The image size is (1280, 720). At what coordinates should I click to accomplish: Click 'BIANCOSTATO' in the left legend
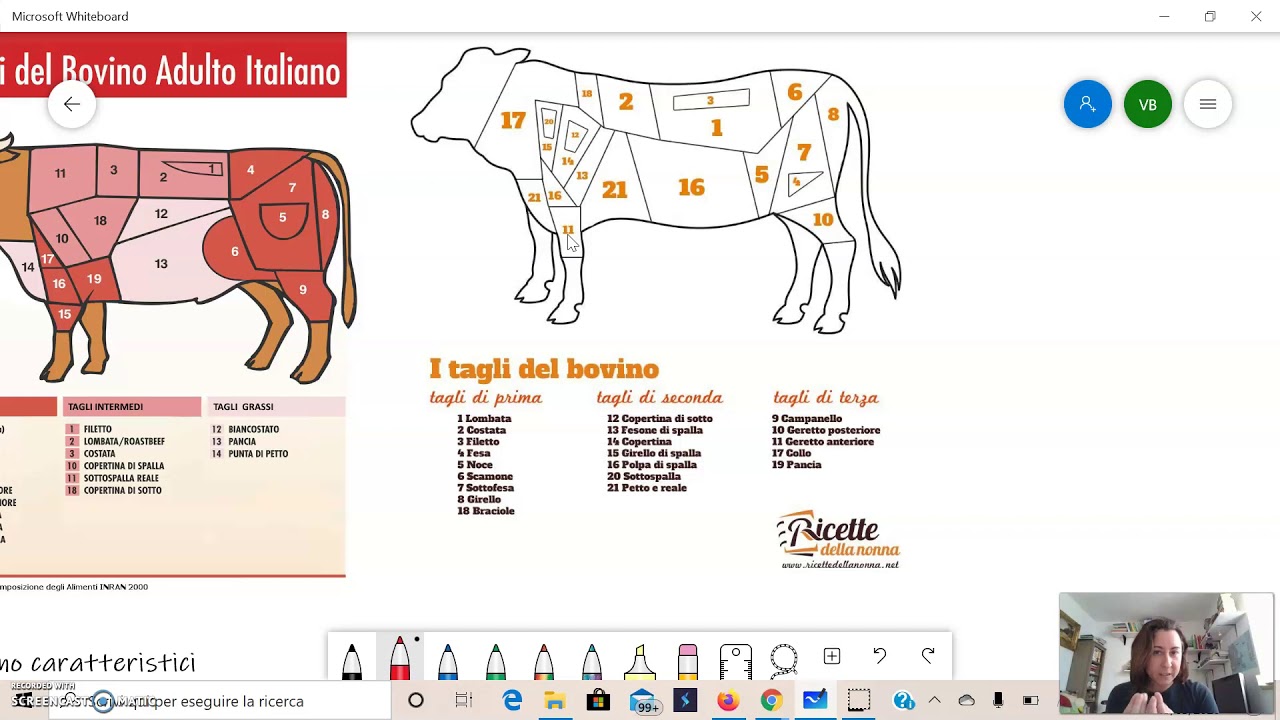tap(253, 430)
